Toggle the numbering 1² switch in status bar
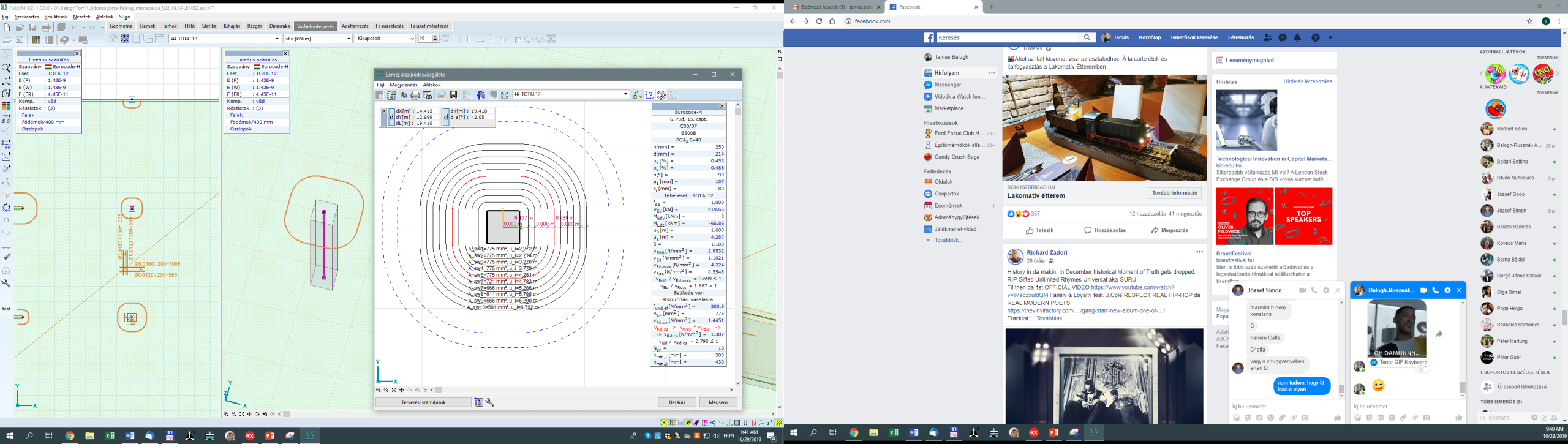This screenshot has width=1568, height=444. (770, 423)
